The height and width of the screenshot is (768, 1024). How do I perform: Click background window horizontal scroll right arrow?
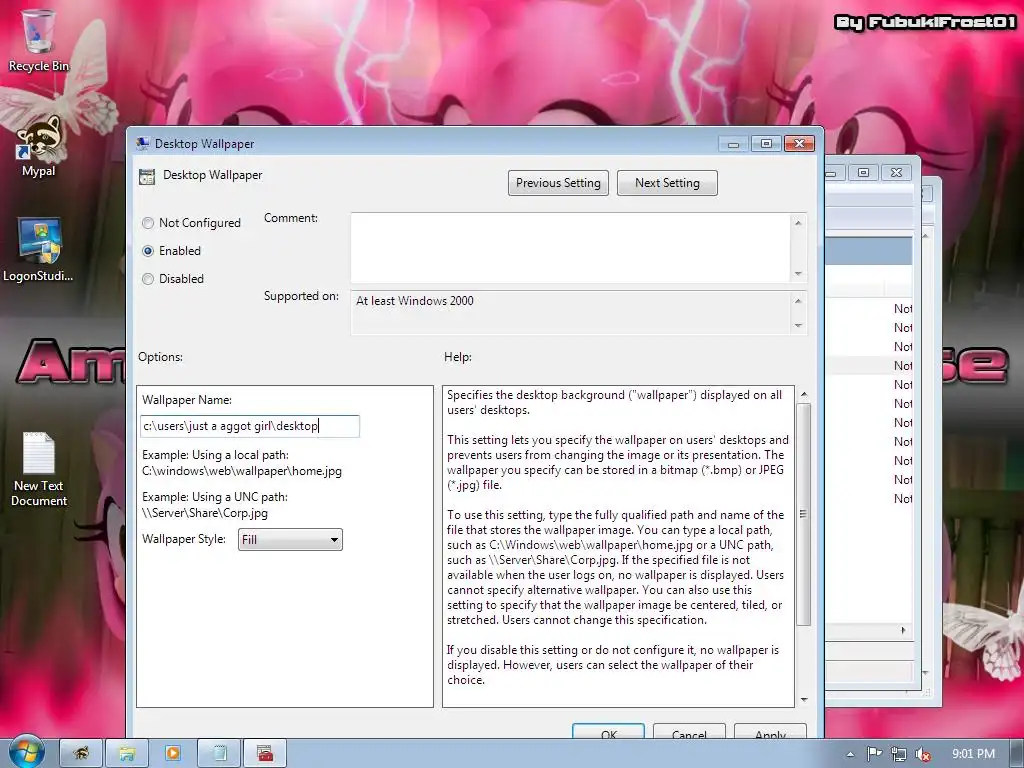[x=903, y=630]
